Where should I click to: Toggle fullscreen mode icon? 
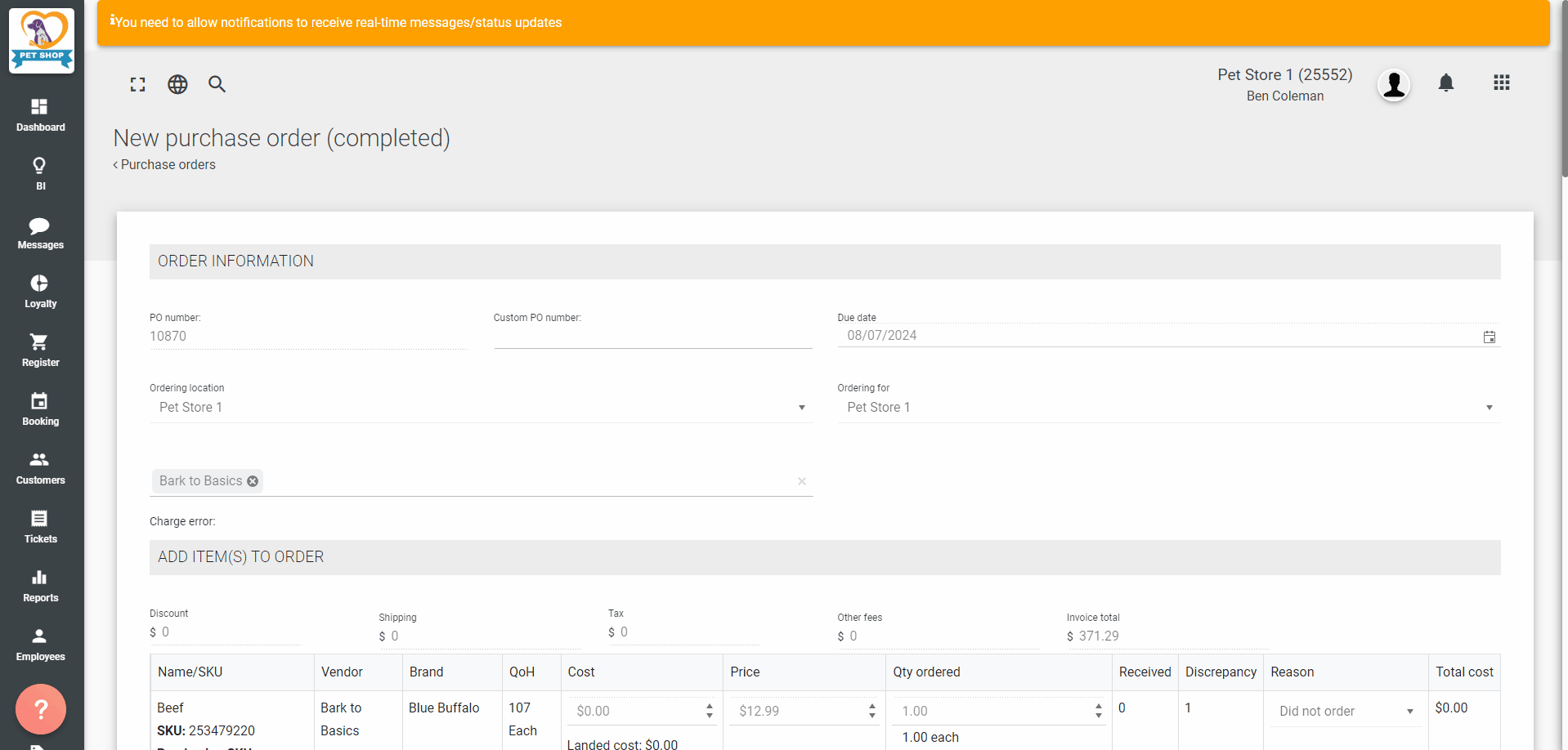(x=138, y=84)
